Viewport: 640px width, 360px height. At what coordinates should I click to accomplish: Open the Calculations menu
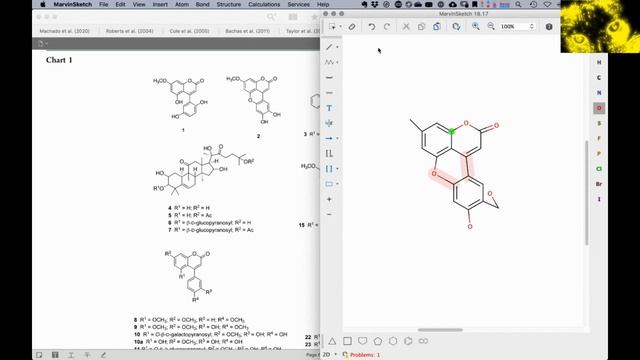(264, 4)
